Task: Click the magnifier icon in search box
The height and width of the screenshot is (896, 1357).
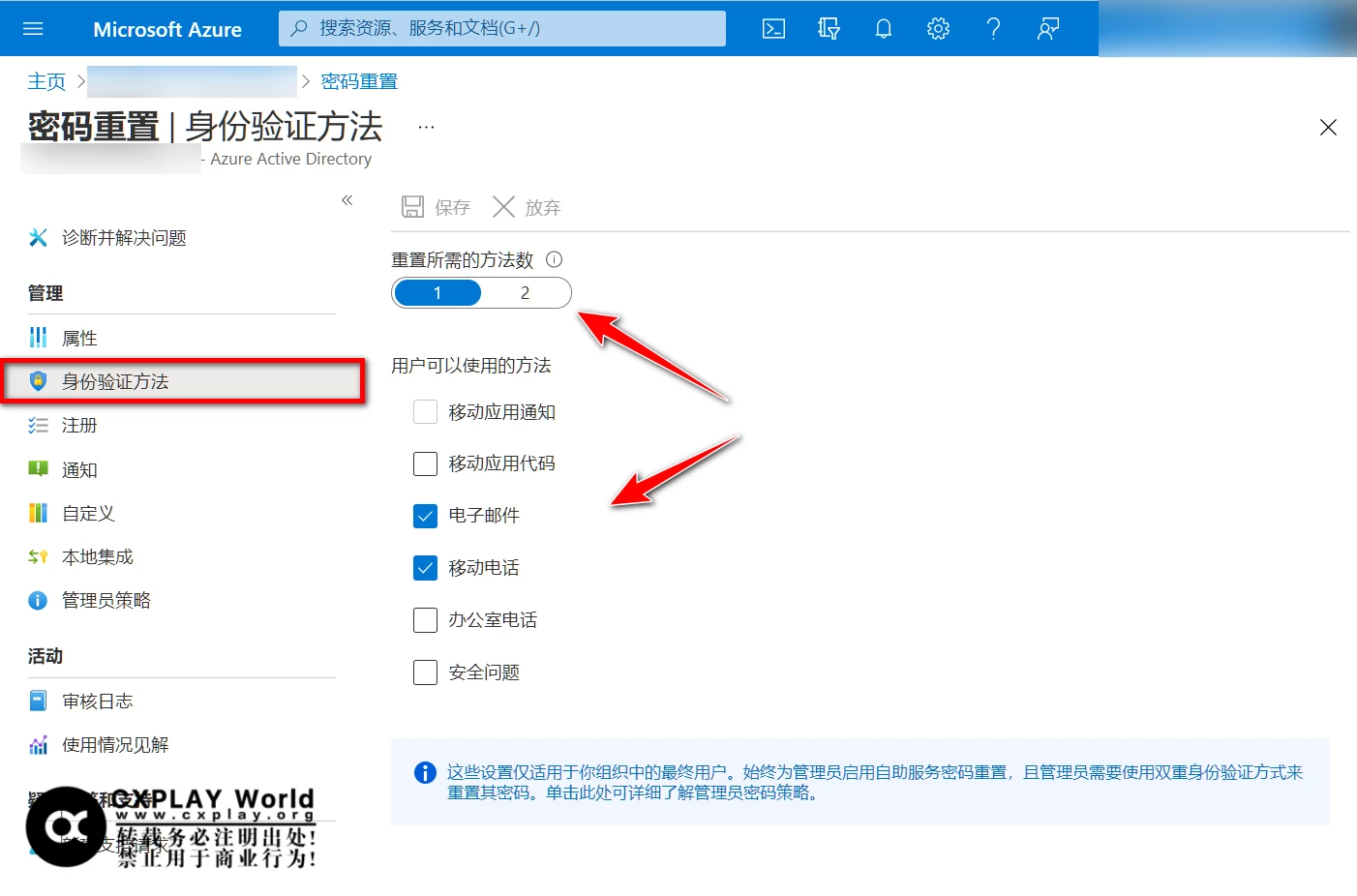Action: (300, 29)
